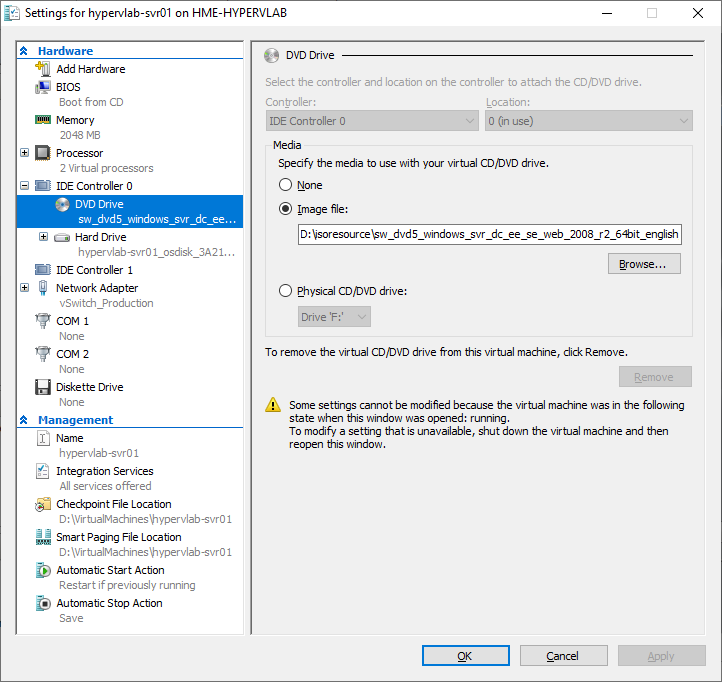Select the Image file radio button

pos(285,209)
